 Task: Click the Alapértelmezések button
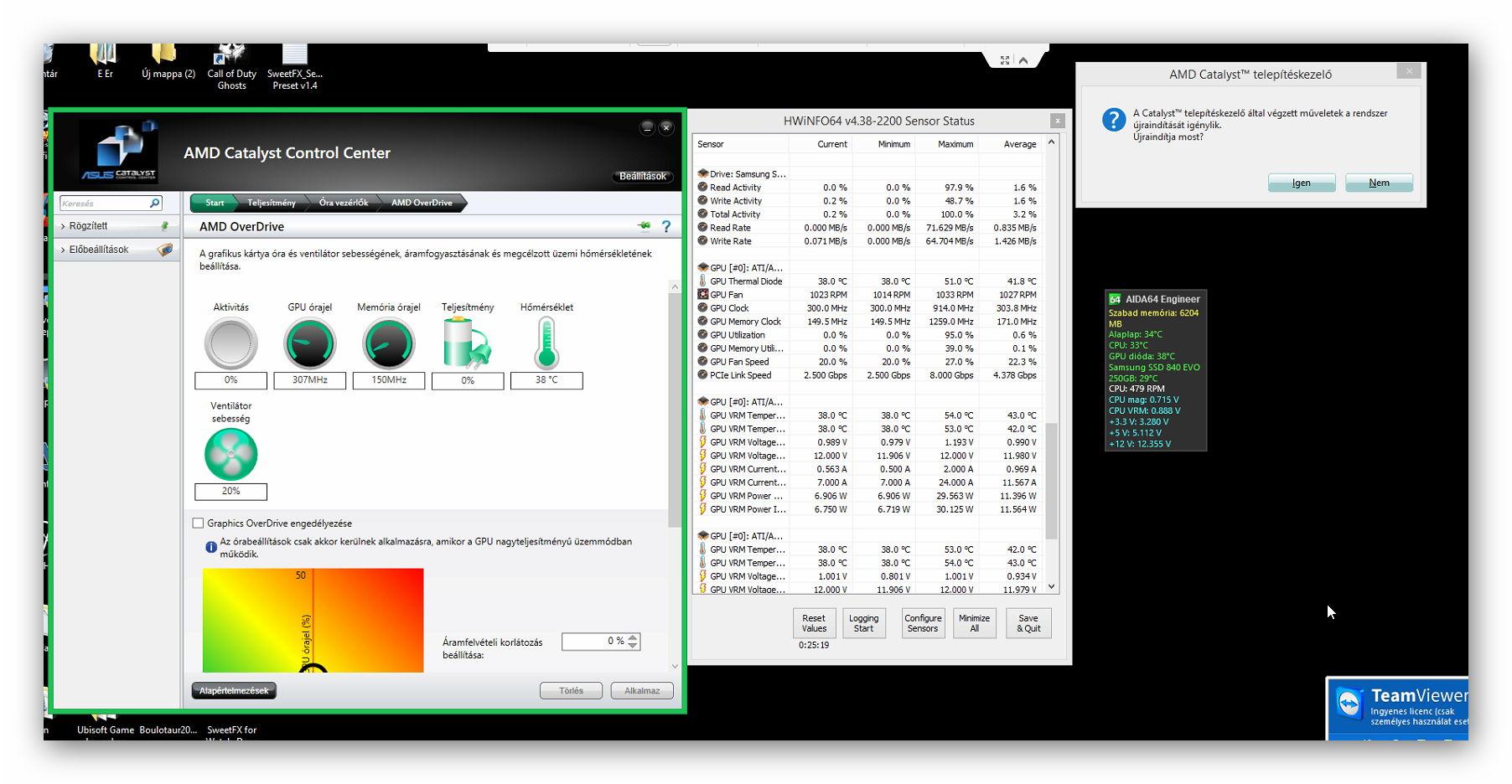point(235,691)
